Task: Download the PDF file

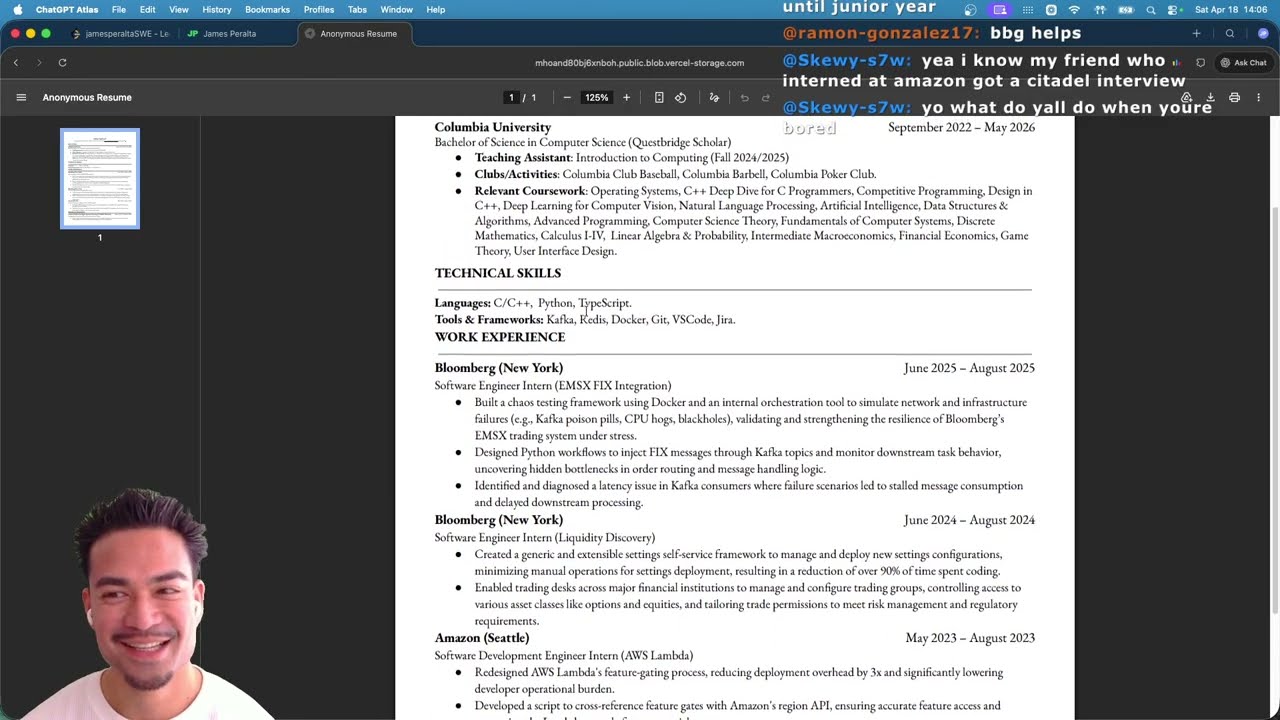Action: (x=1210, y=97)
